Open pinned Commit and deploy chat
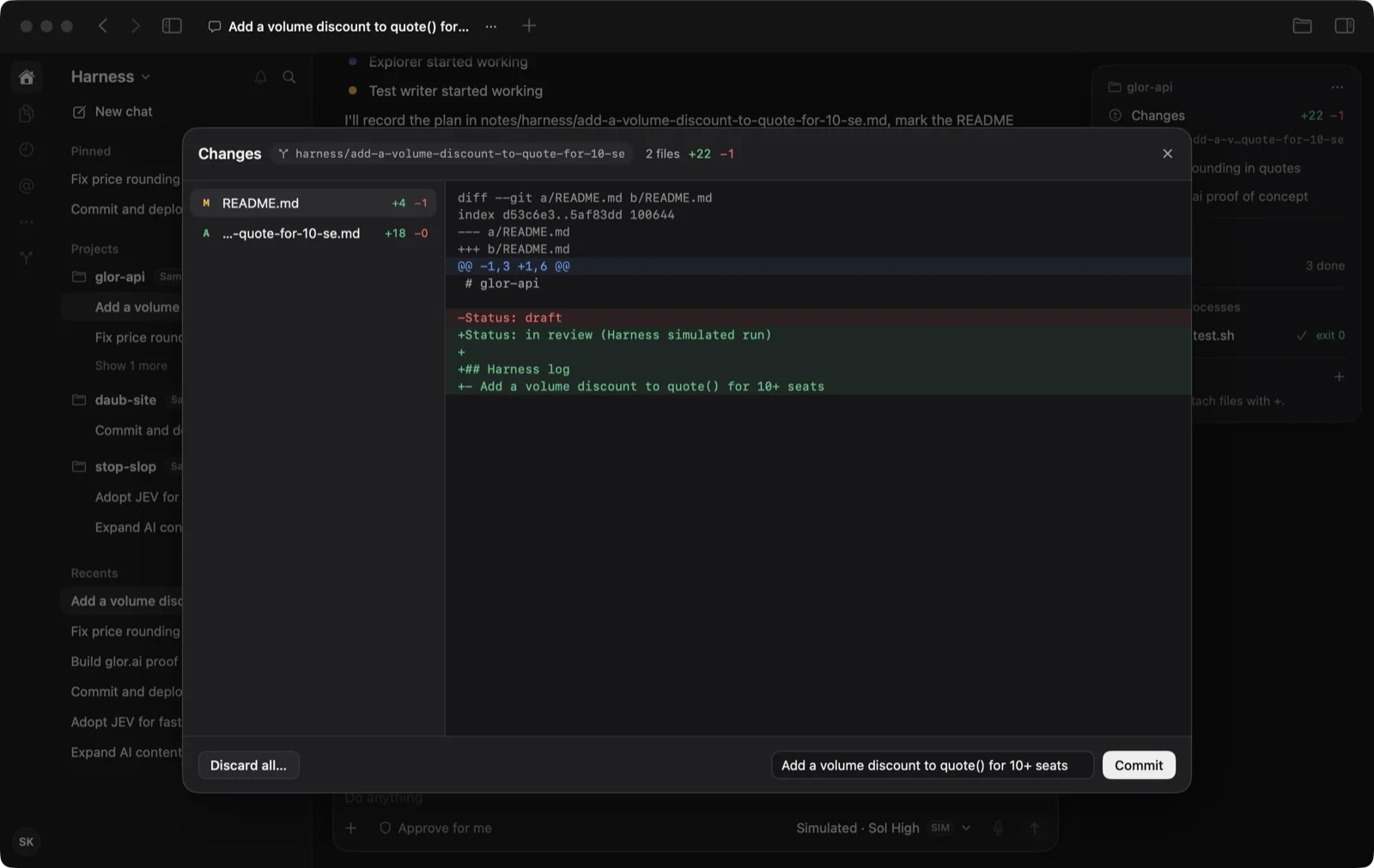Image resolution: width=1374 pixels, height=868 pixels. [x=126, y=209]
